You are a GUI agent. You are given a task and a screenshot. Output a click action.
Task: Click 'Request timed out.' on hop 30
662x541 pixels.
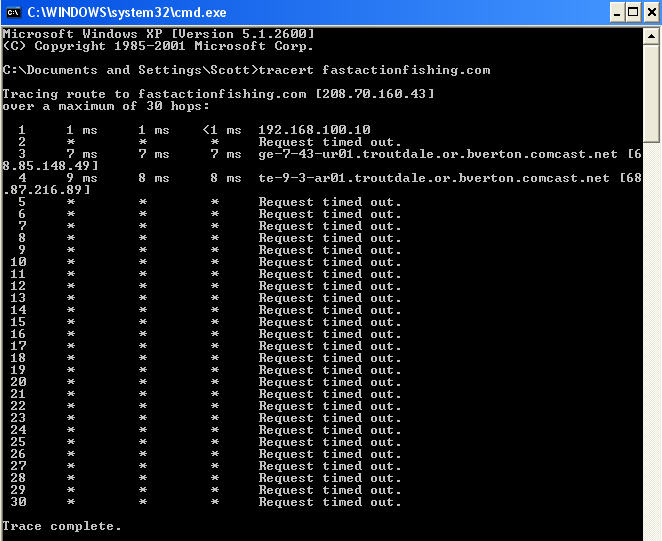click(330, 502)
